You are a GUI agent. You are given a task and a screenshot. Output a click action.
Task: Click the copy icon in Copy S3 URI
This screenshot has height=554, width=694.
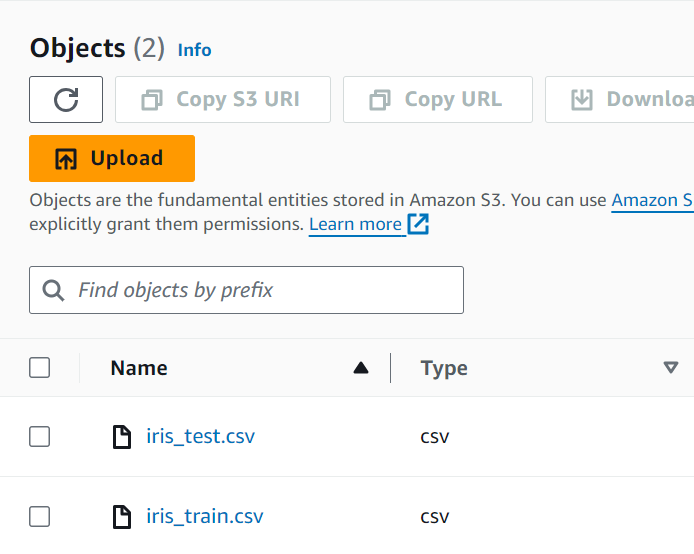[x=152, y=100]
